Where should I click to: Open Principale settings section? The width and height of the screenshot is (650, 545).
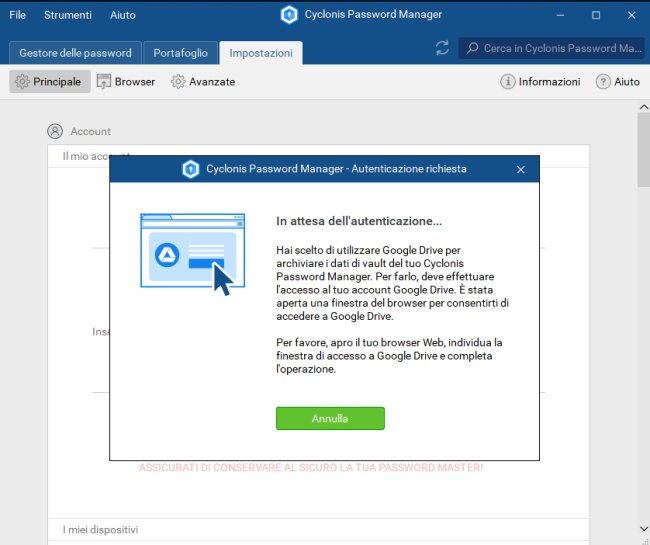[x=50, y=82]
